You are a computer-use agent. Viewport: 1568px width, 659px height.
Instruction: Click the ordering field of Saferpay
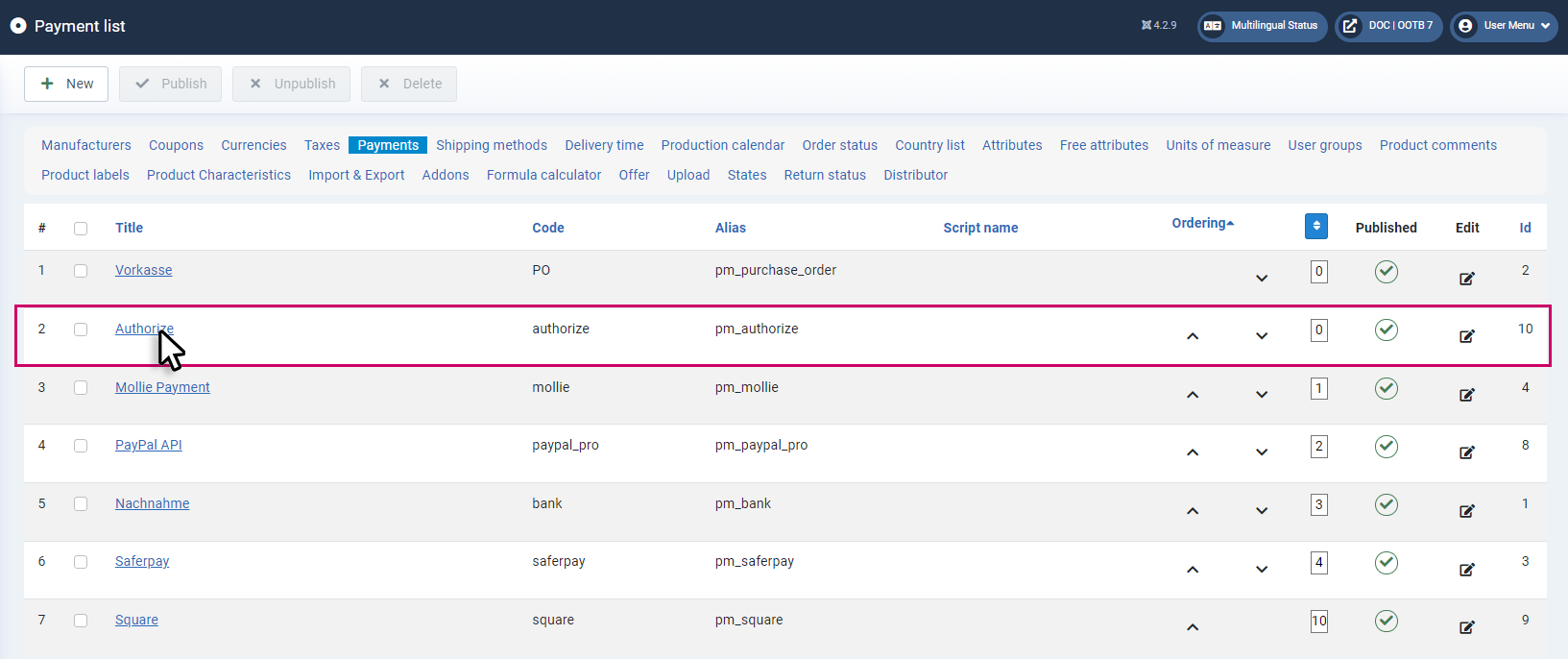coord(1319,563)
